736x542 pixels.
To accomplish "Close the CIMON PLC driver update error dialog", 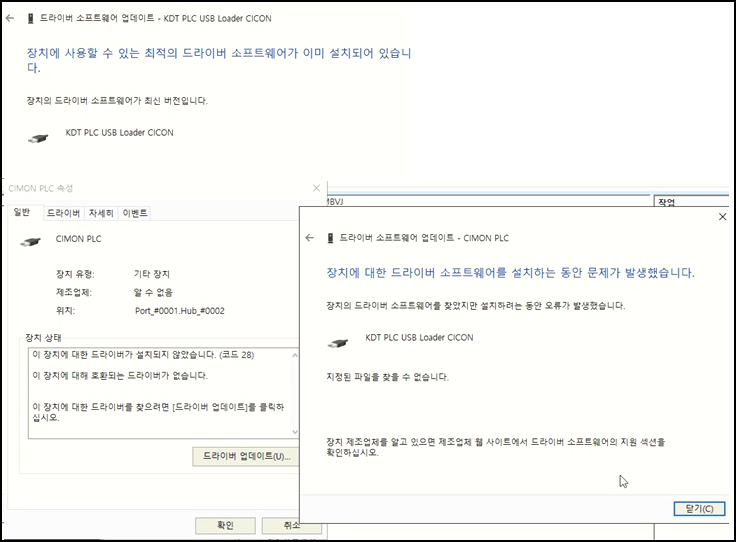I will tap(722, 216).
